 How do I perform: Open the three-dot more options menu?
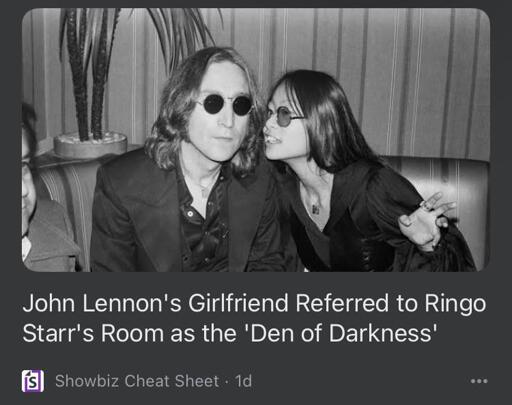(x=479, y=381)
